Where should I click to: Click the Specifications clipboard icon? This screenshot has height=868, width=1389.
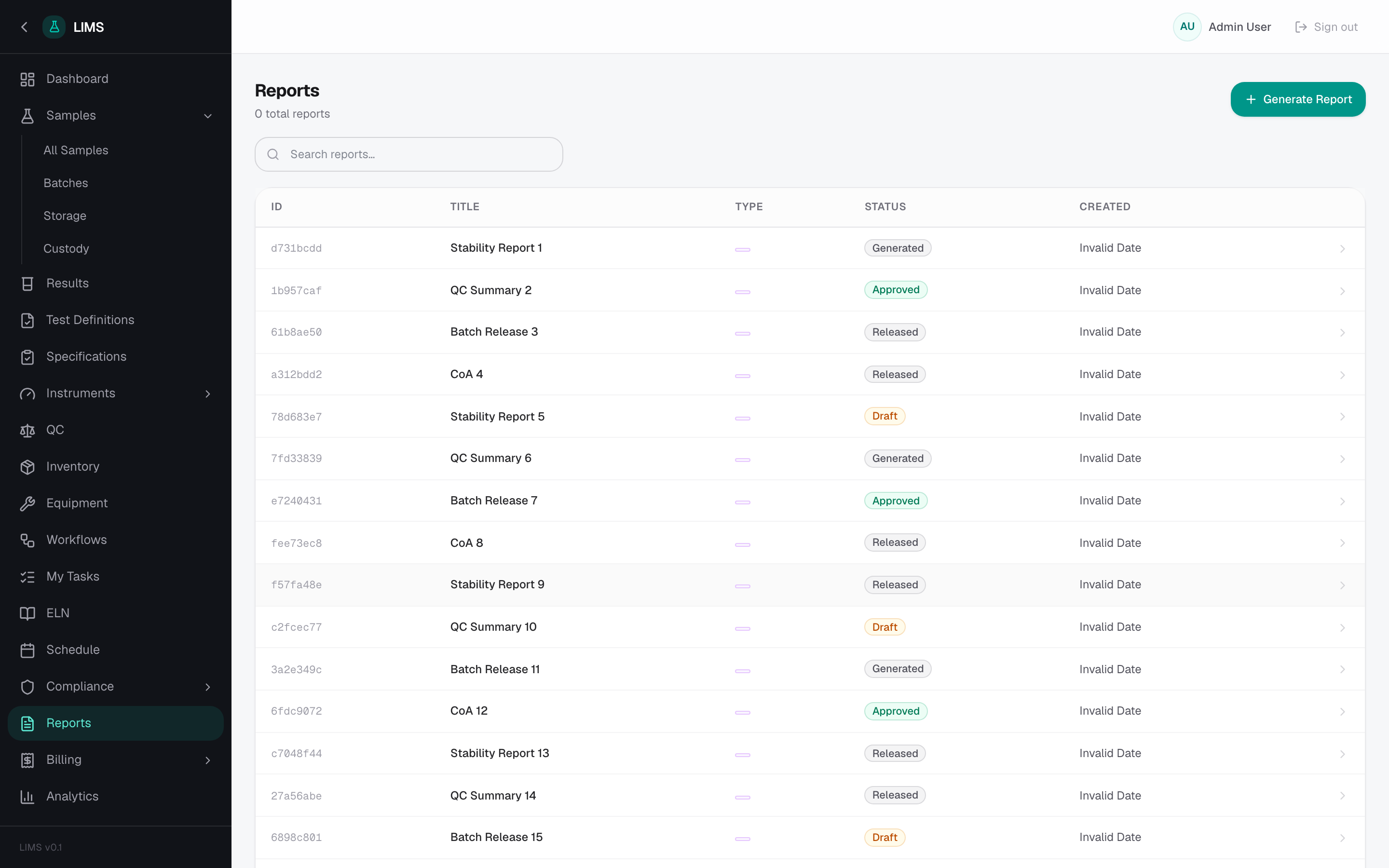(x=27, y=357)
